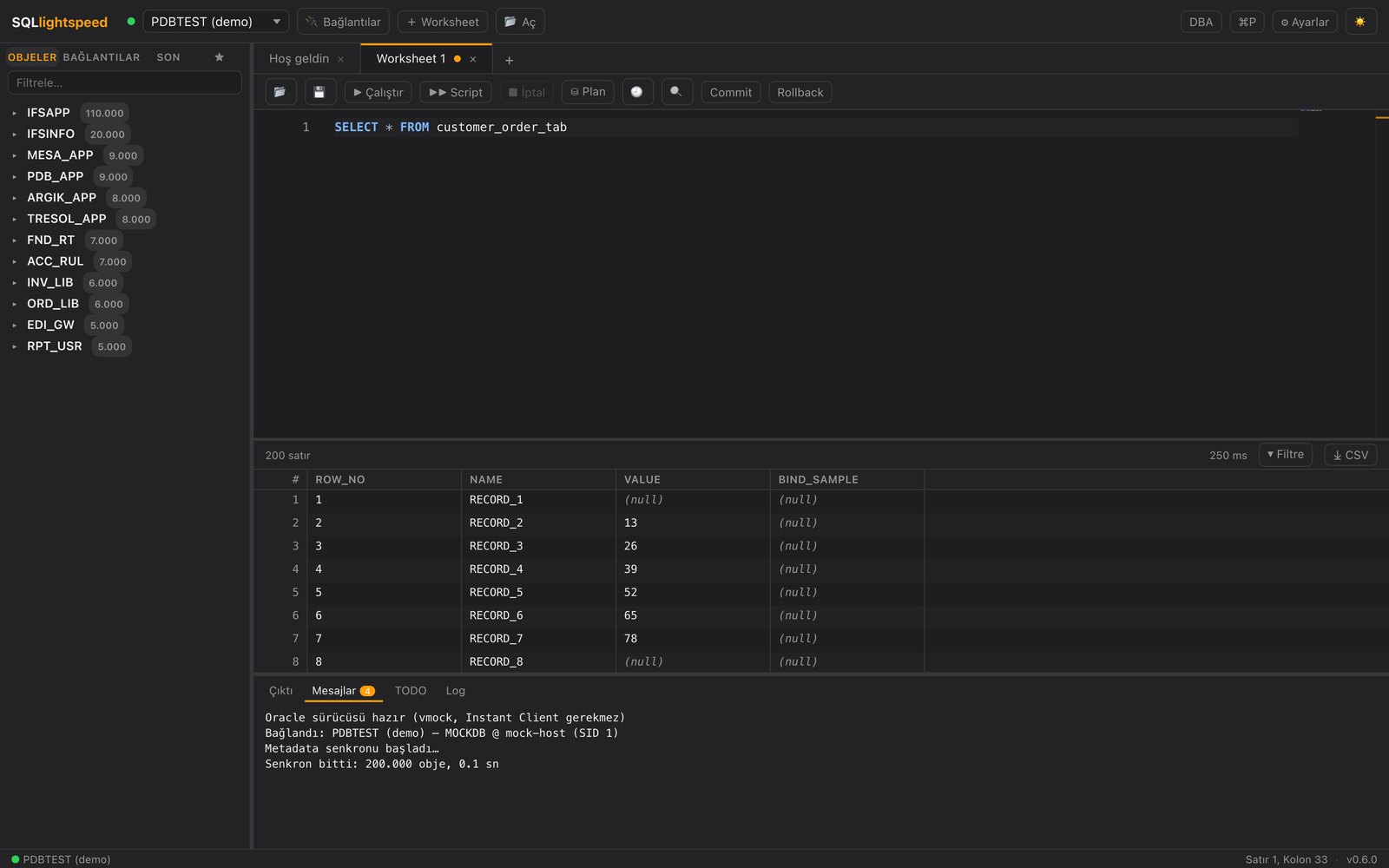
Task: Open the TODO tab
Action: pyautogui.click(x=411, y=691)
